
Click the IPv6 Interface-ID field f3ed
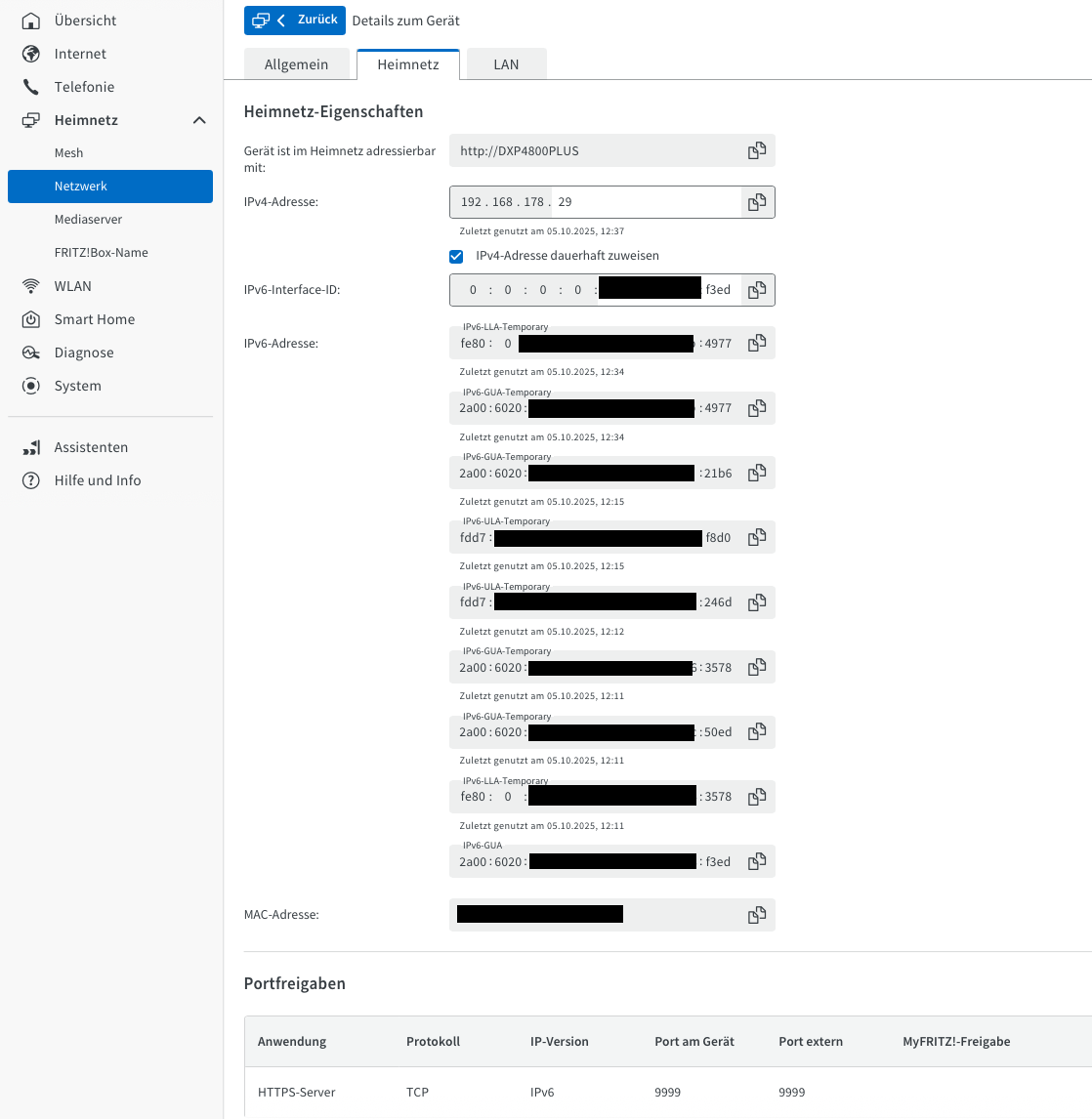coord(718,290)
